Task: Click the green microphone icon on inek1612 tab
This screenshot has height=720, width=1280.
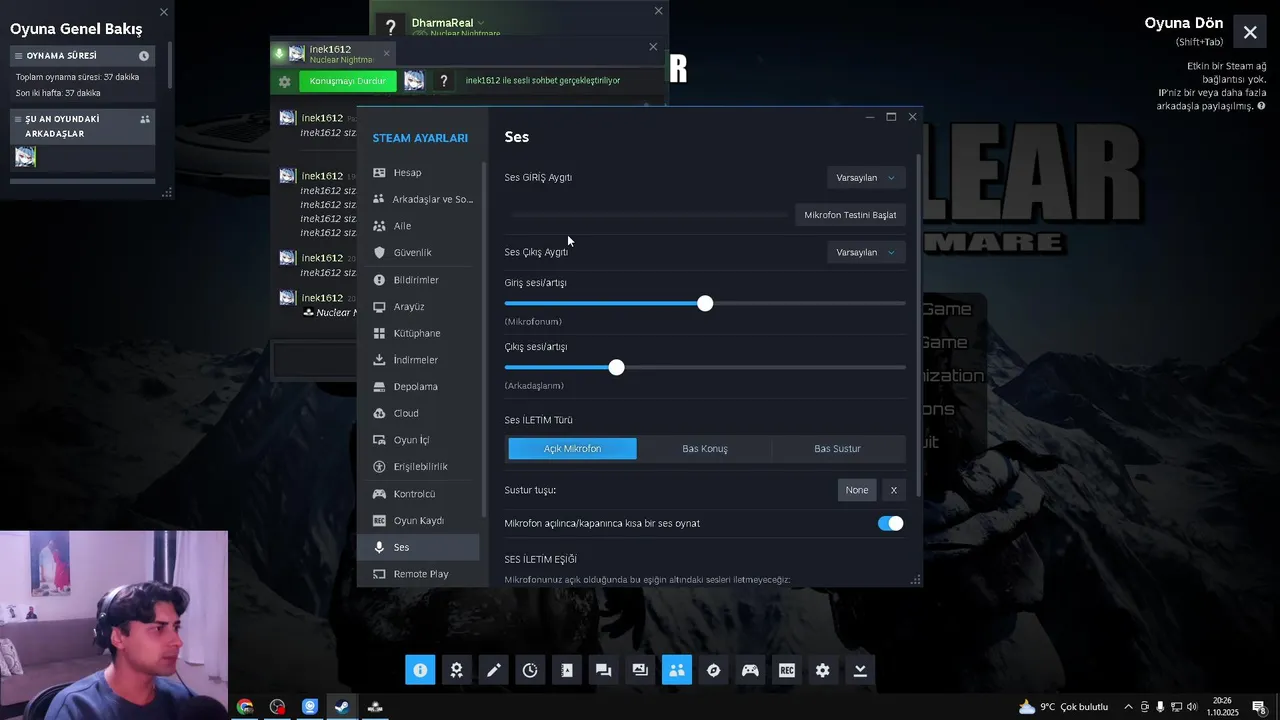Action: [x=280, y=53]
